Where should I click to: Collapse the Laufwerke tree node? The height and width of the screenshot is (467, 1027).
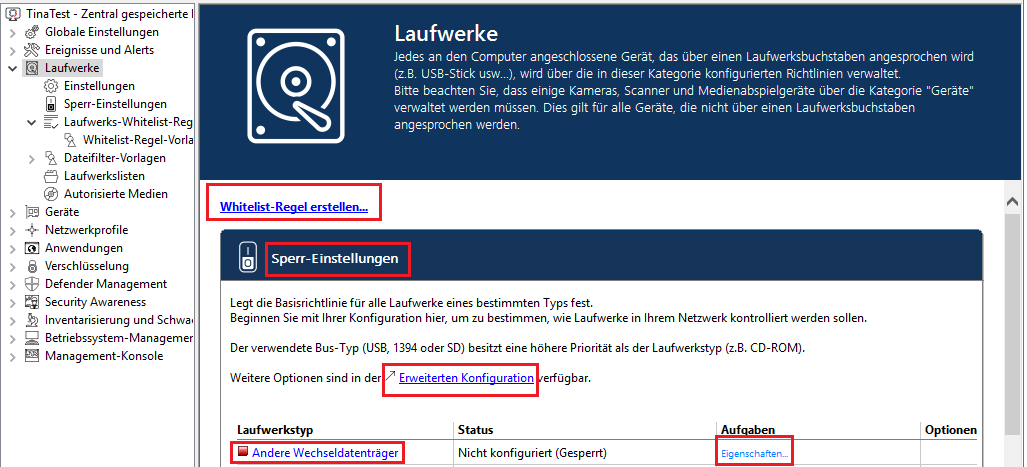pyautogui.click(x=13, y=68)
